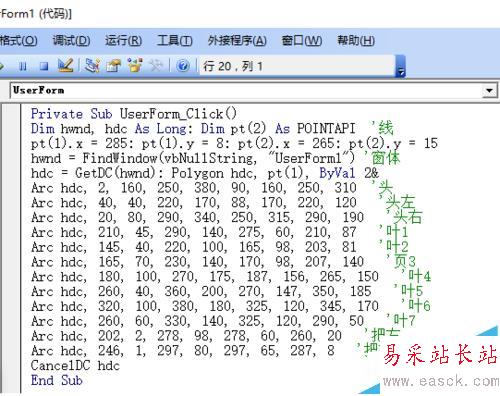
Task: Click the CancelDC hdc line
Action: 75,365
